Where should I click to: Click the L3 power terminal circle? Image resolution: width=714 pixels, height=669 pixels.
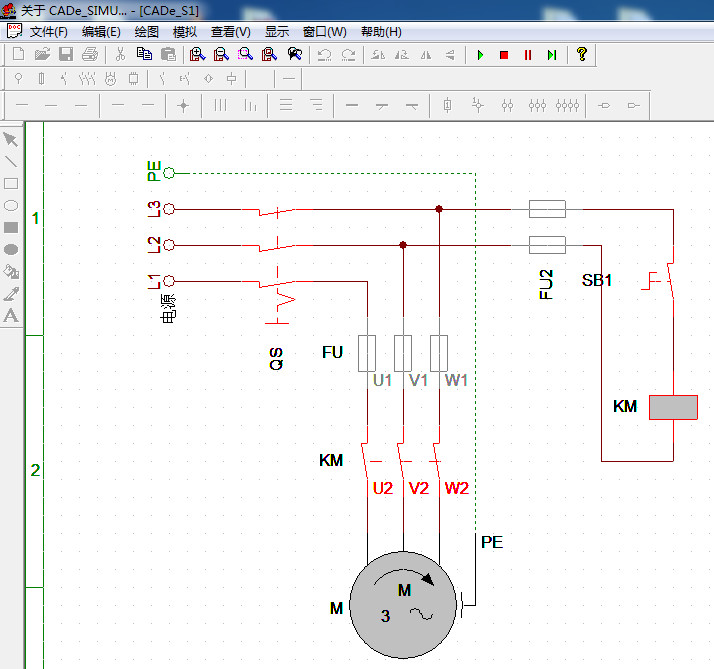[x=169, y=209]
